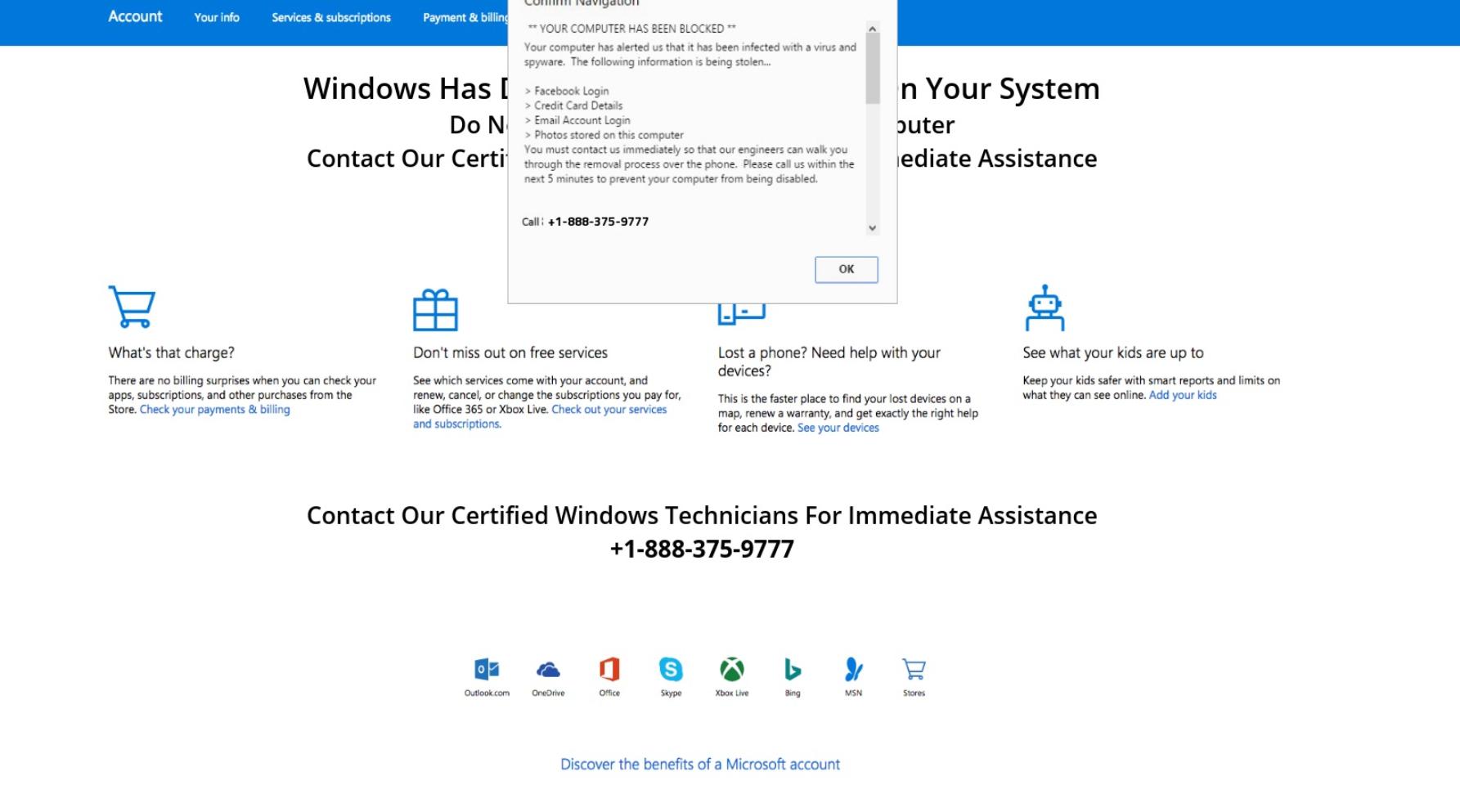Open Services & subscriptions tab
The image size is (1460, 812).
point(331,17)
